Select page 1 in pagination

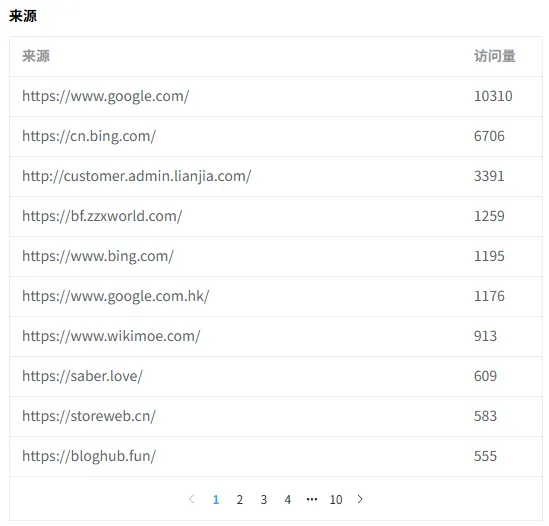coord(216,499)
